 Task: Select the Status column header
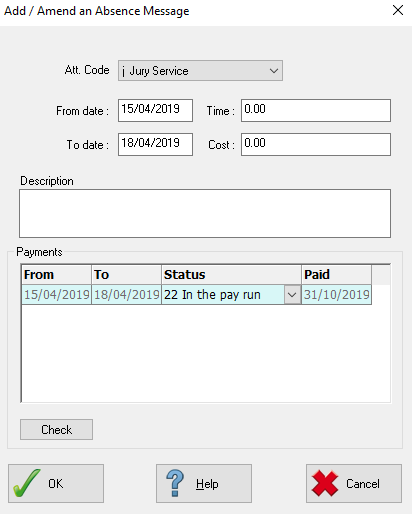pyautogui.click(x=231, y=275)
